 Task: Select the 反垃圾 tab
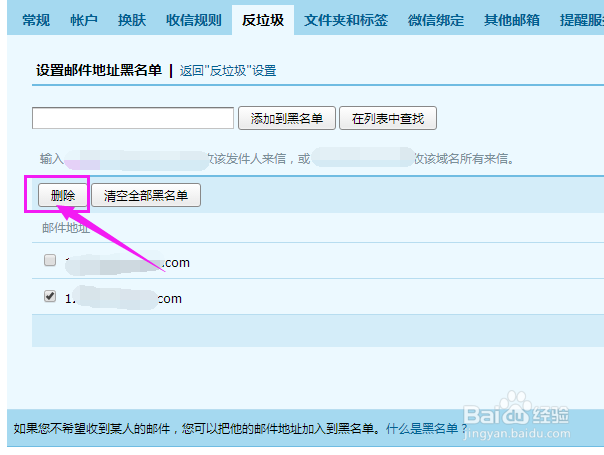tap(263, 20)
